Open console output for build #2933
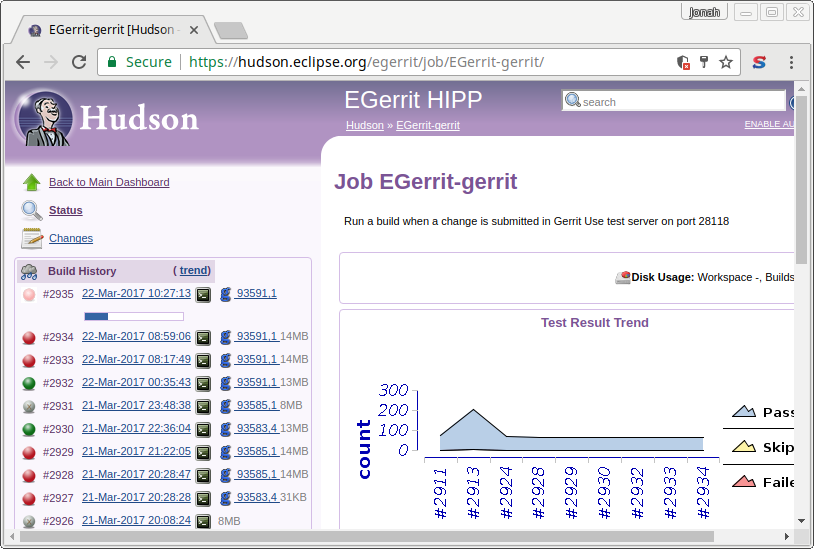 click(203, 360)
